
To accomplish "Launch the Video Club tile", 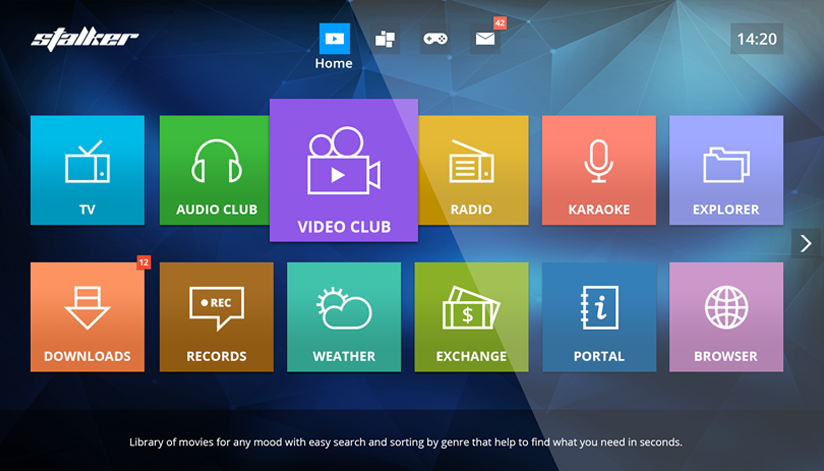I will click(343, 170).
